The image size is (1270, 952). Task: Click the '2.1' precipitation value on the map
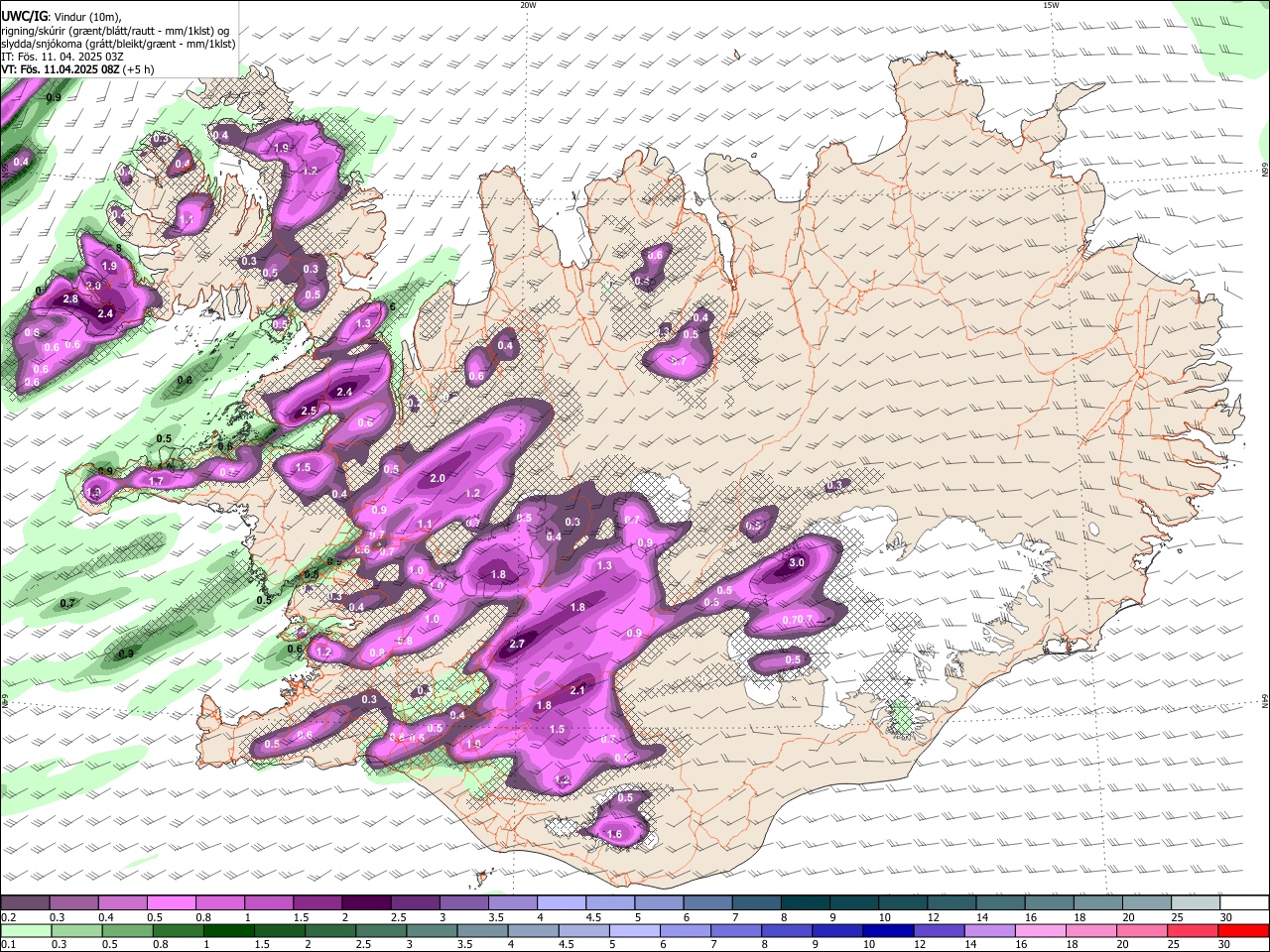pyautogui.click(x=577, y=690)
